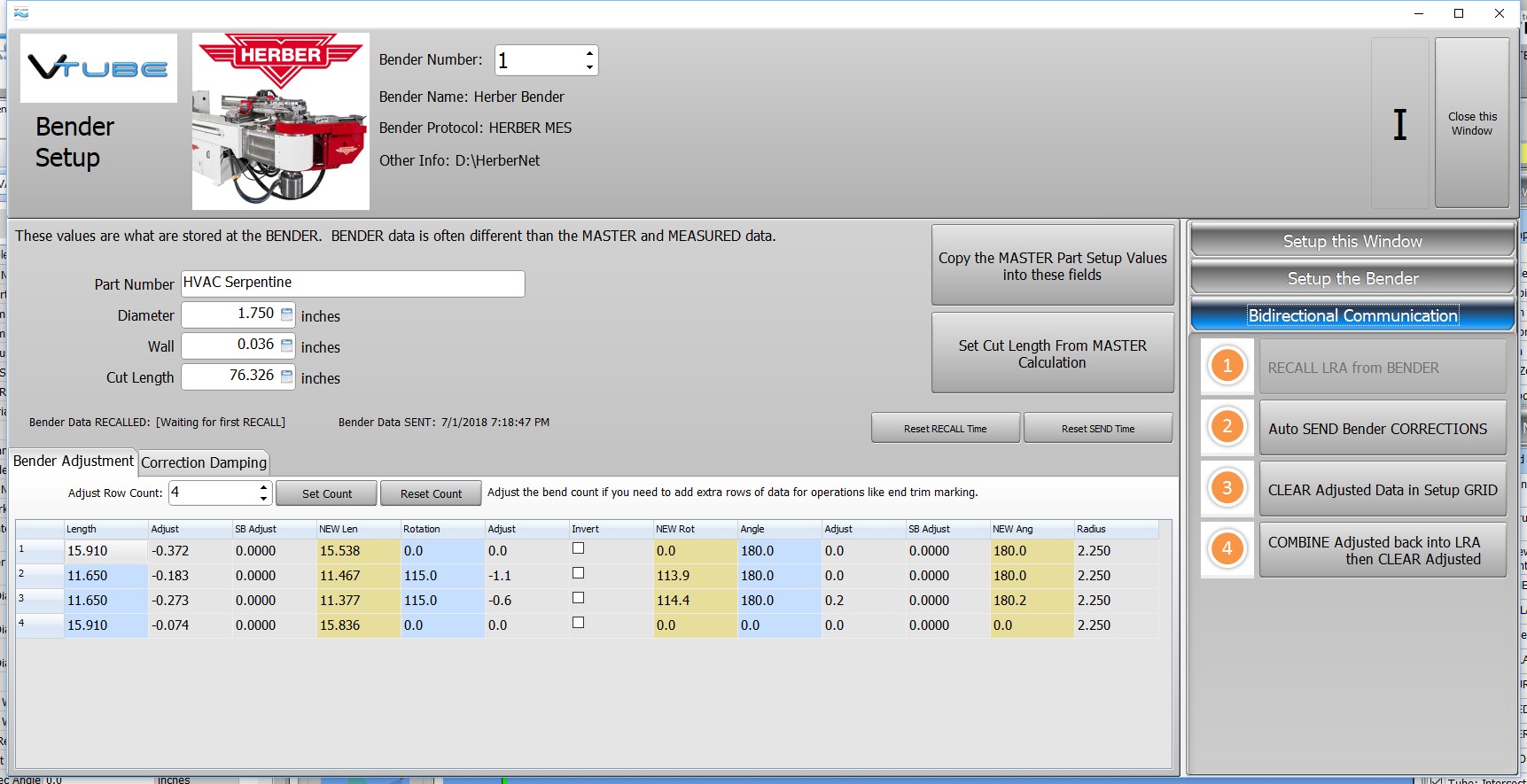
Task: Enable Invert checkbox in row 2
Action: point(578,573)
